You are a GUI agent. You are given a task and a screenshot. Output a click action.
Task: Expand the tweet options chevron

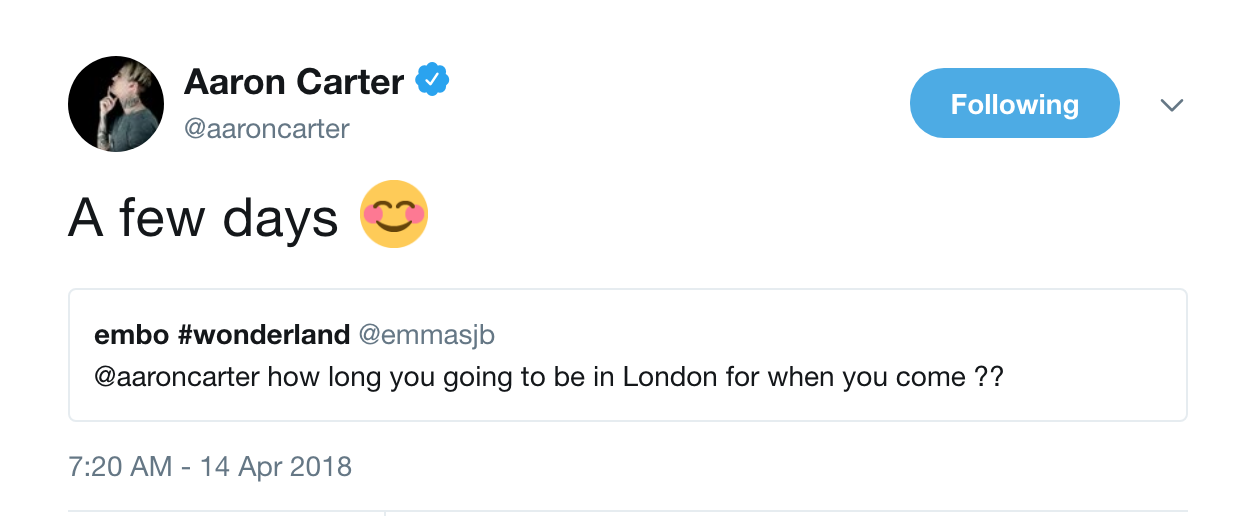(x=1171, y=105)
